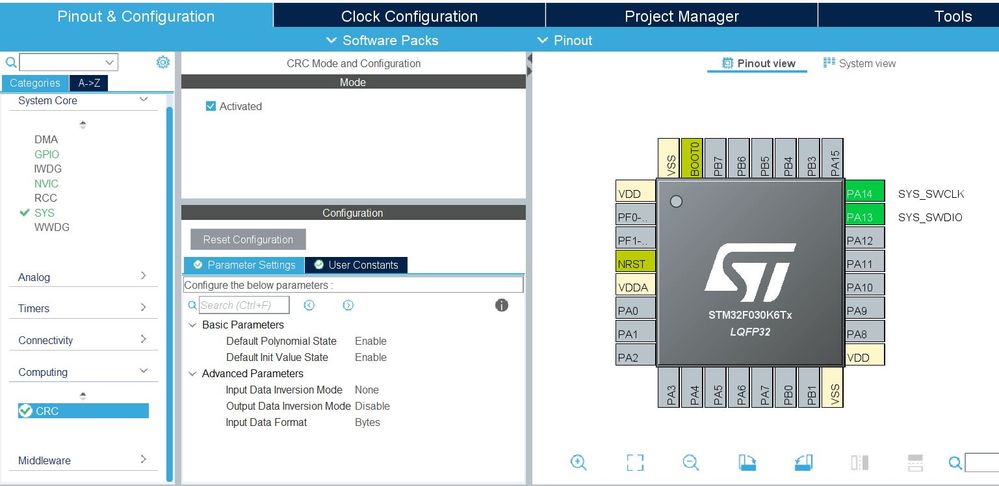Switch to Project Manager tab
This screenshot has width=999, height=486.
(681, 16)
